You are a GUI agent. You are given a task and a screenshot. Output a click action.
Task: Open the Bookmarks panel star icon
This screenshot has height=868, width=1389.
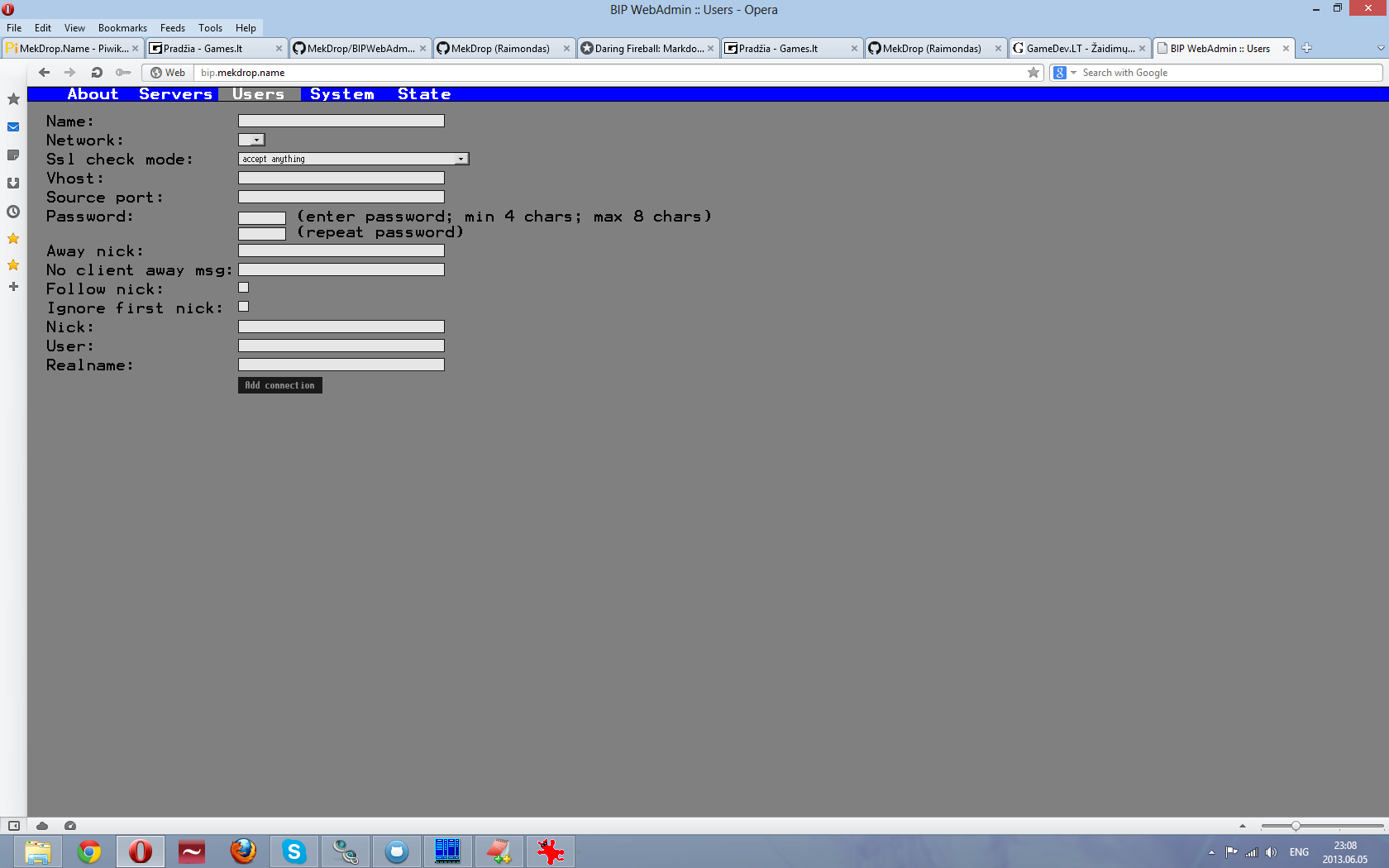[13, 99]
